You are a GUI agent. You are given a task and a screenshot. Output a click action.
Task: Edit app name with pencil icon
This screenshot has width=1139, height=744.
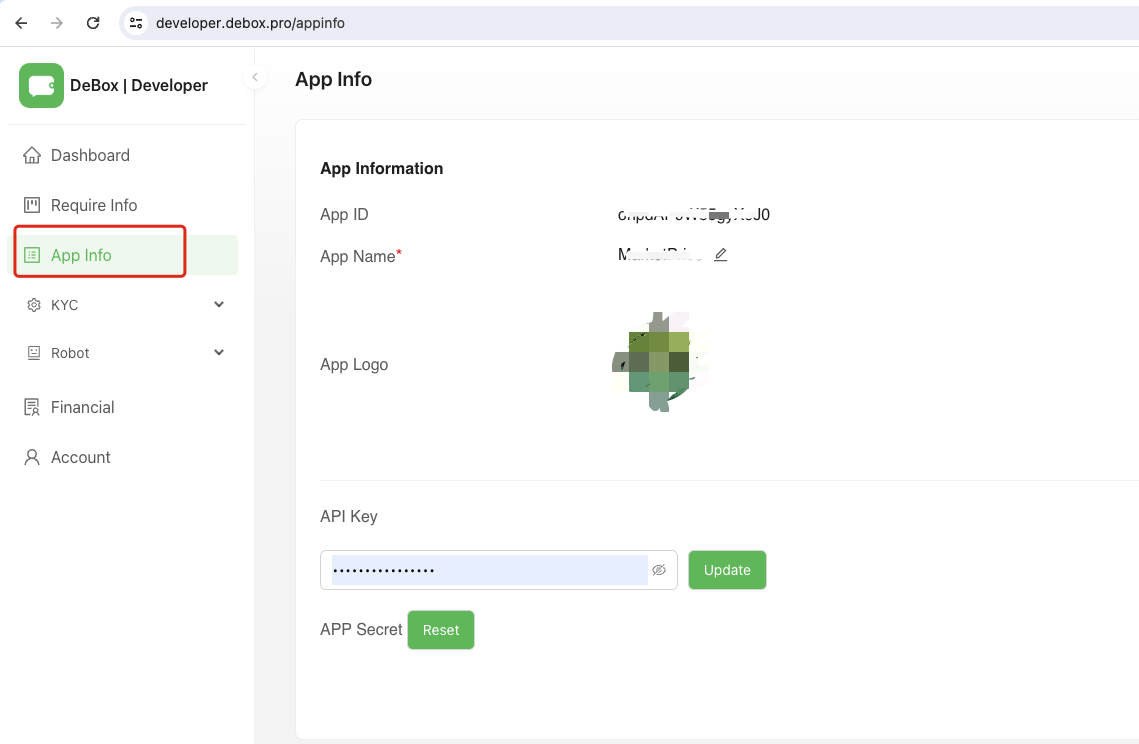point(721,254)
